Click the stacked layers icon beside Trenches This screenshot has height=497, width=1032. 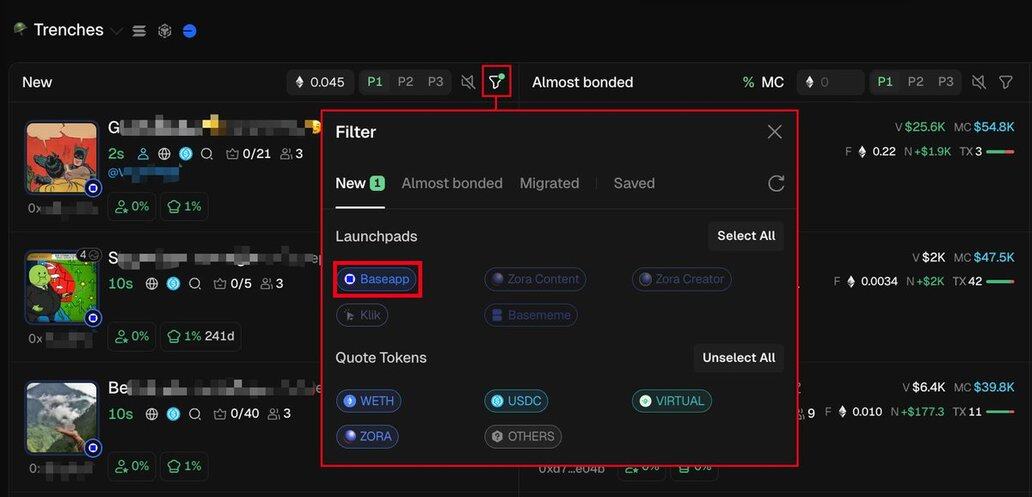coord(140,31)
